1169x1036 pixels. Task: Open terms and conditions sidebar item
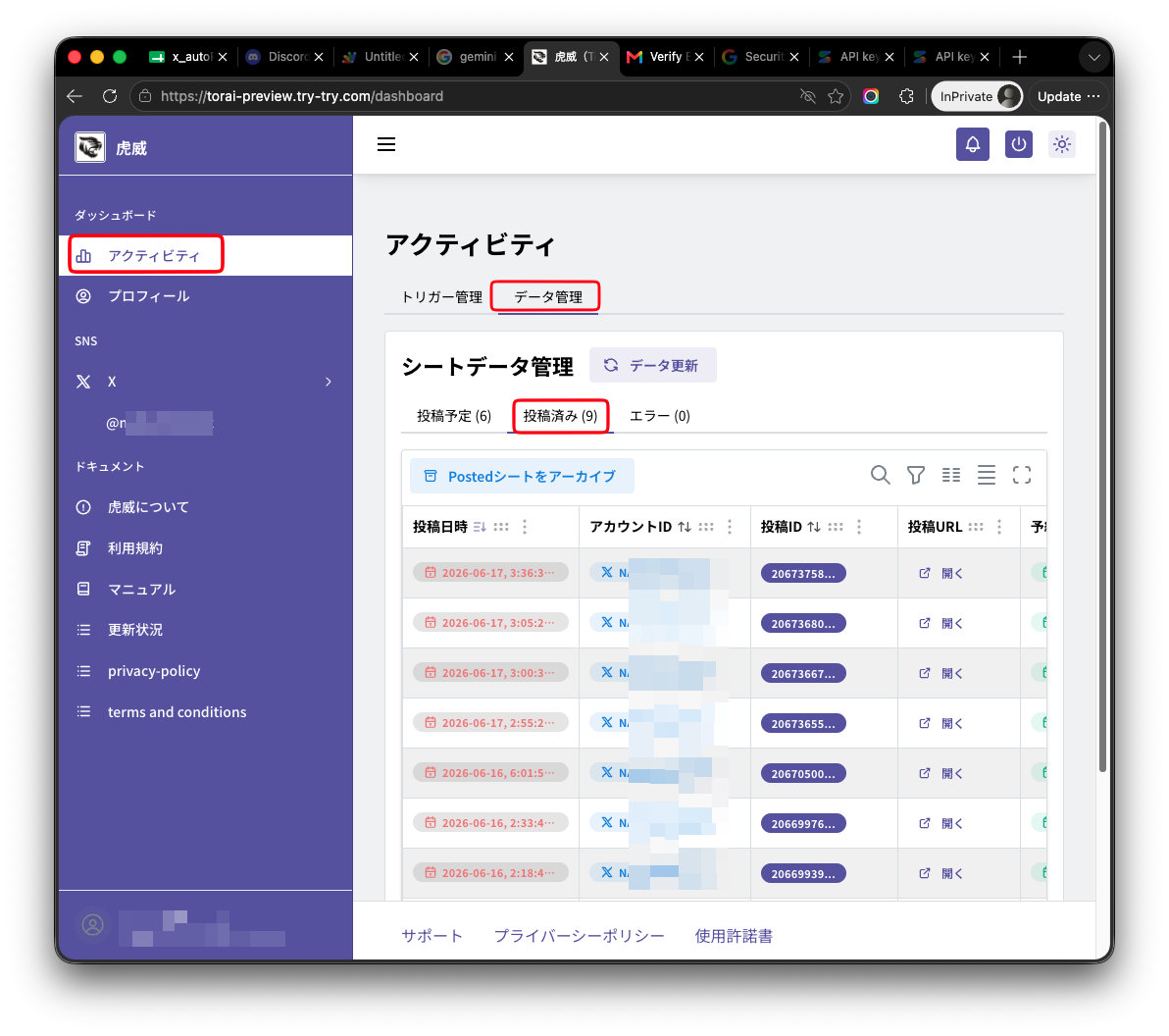click(205, 711)
